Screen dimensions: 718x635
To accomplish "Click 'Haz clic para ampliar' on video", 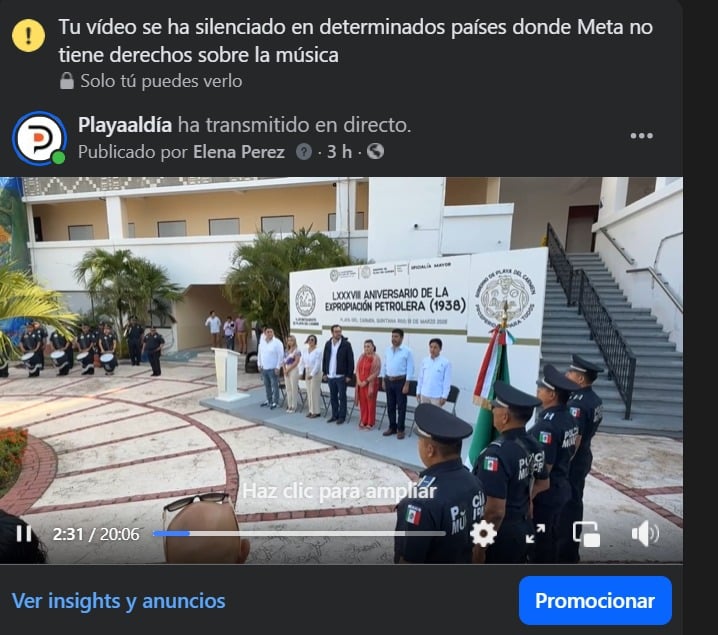I will [339, 491].
